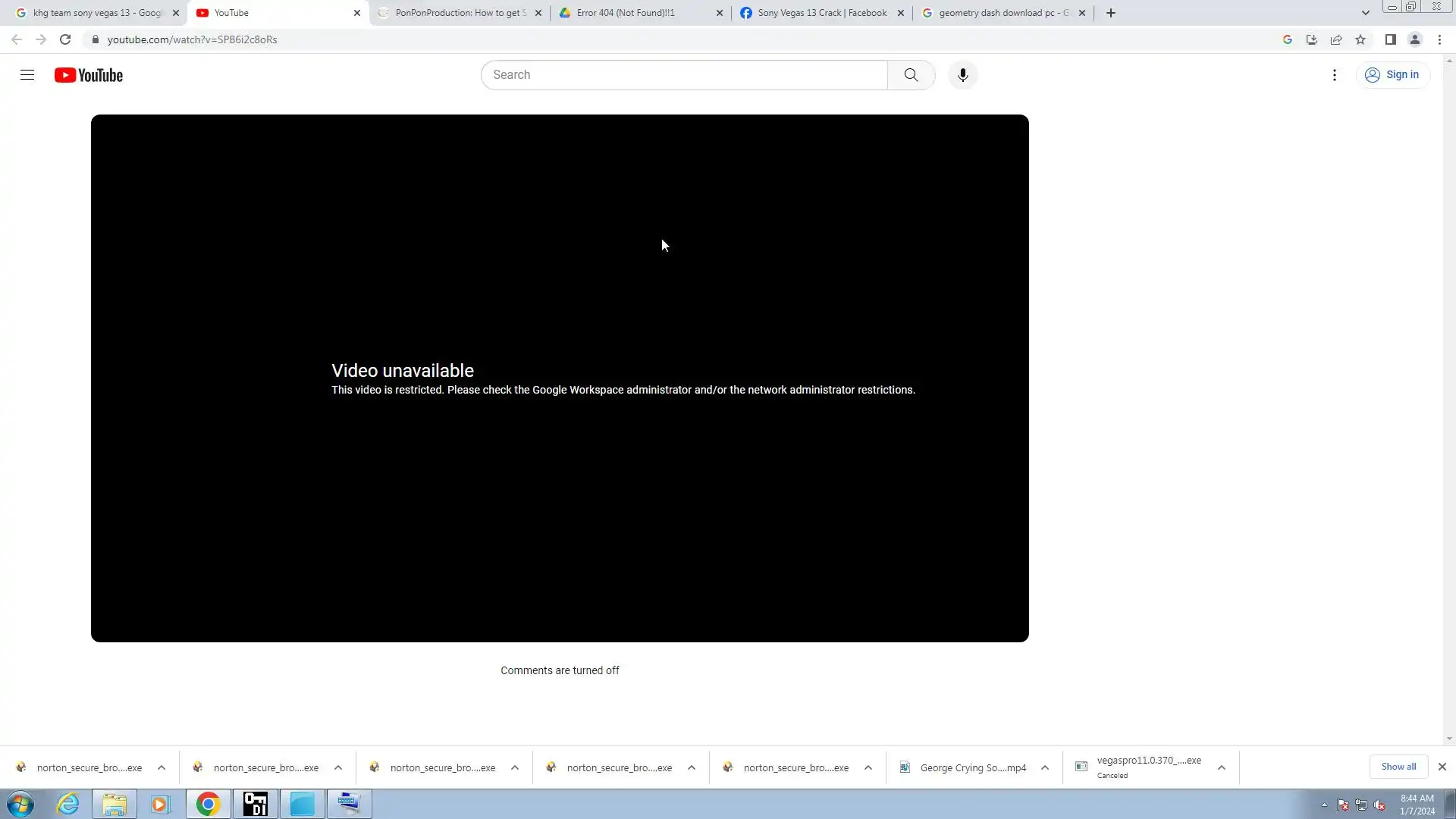Open the tab search chevron dropdown
This screenshot has height=819, width=1456.
[1365, 13]
